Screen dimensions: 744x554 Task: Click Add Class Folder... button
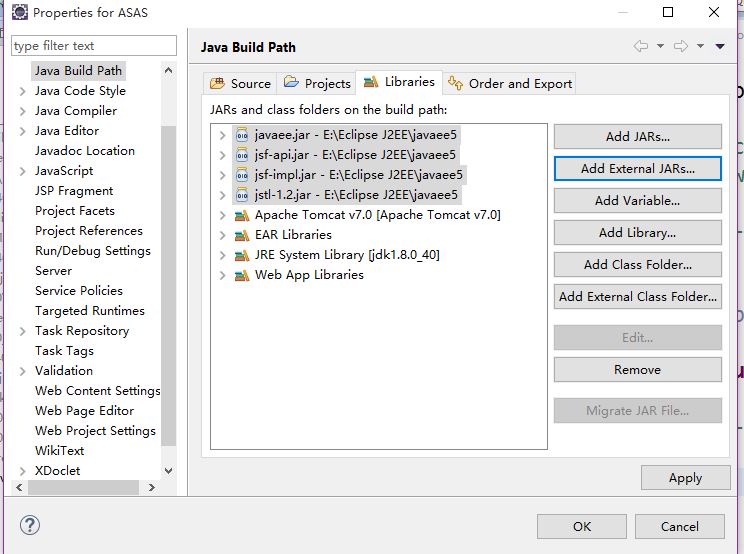(x=638, y=264)
